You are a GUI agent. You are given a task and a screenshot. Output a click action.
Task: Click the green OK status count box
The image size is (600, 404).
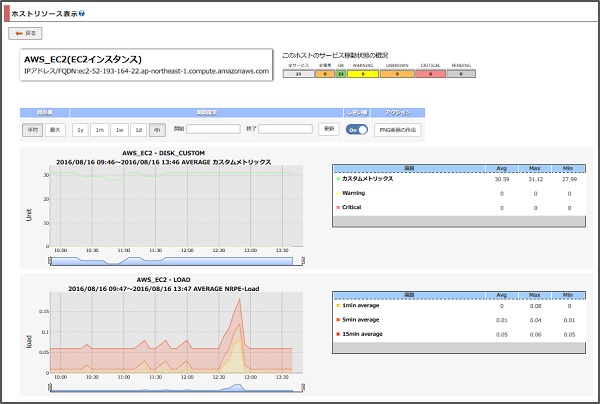(341, 74)
